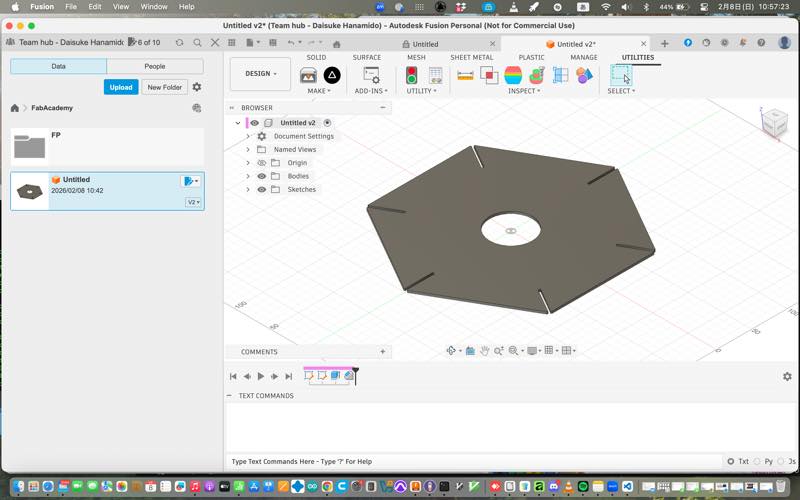Click the Save icon in quick toolbar
The width and height of the screenshot is (800, 500).
pyautogui.click(x=272, y=43)
